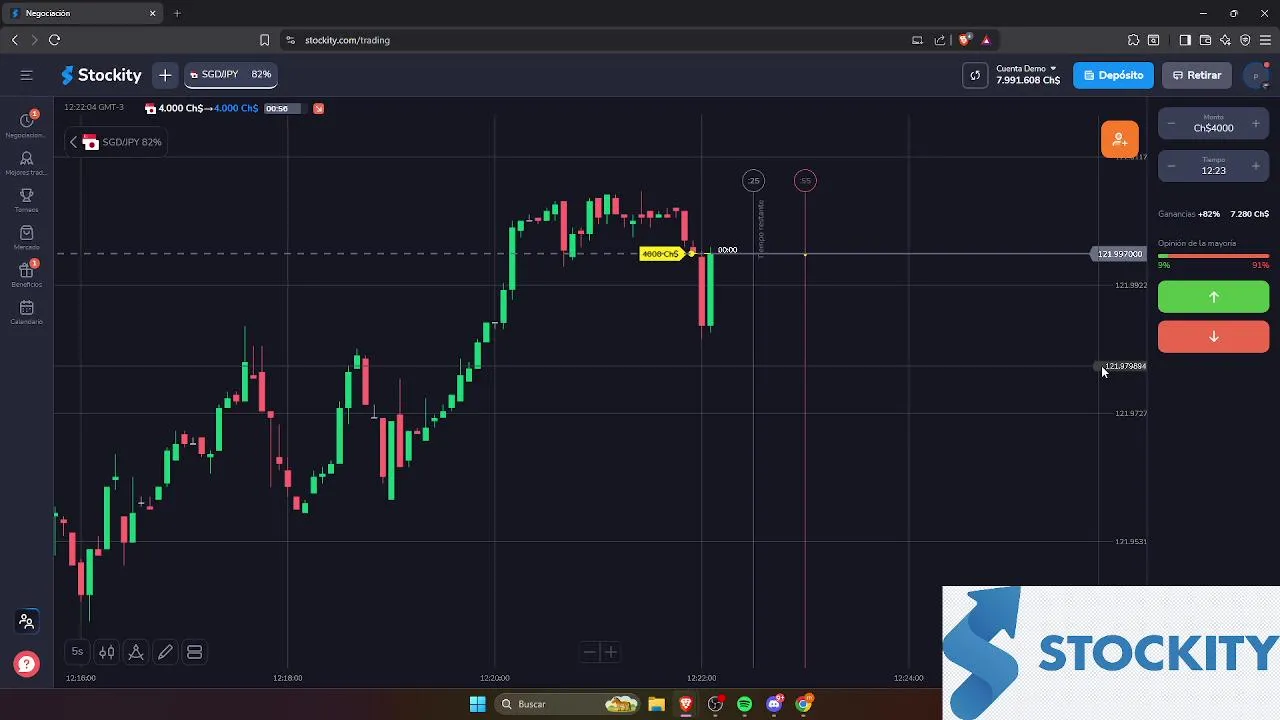Screen dimensions: 1280x720
Task: Open the support agent chat icon
Action: click(26, 621)
